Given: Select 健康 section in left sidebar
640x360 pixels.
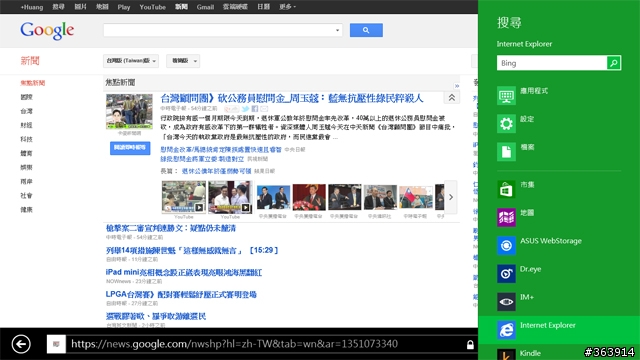Looking at the screenshot, I should 27,209.
